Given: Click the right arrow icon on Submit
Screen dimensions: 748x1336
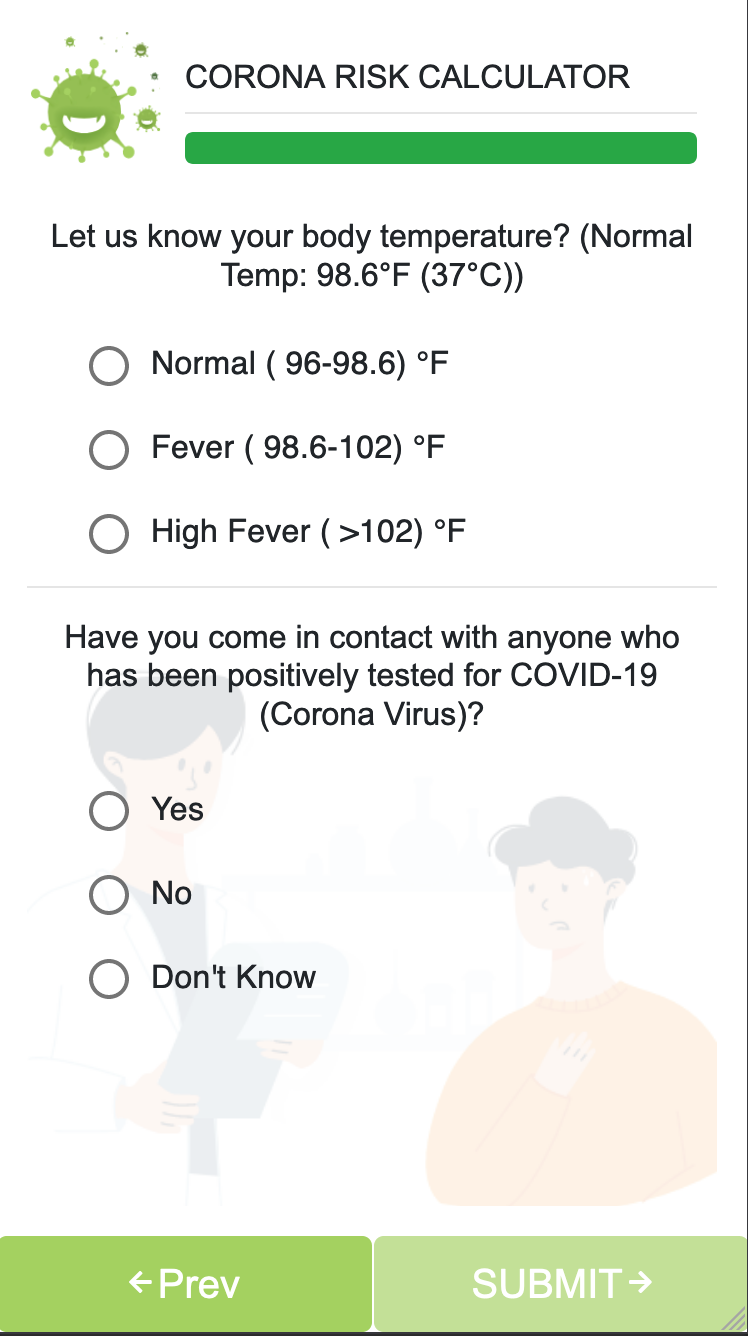Looking at the screenshot, I should (642, 1281).
